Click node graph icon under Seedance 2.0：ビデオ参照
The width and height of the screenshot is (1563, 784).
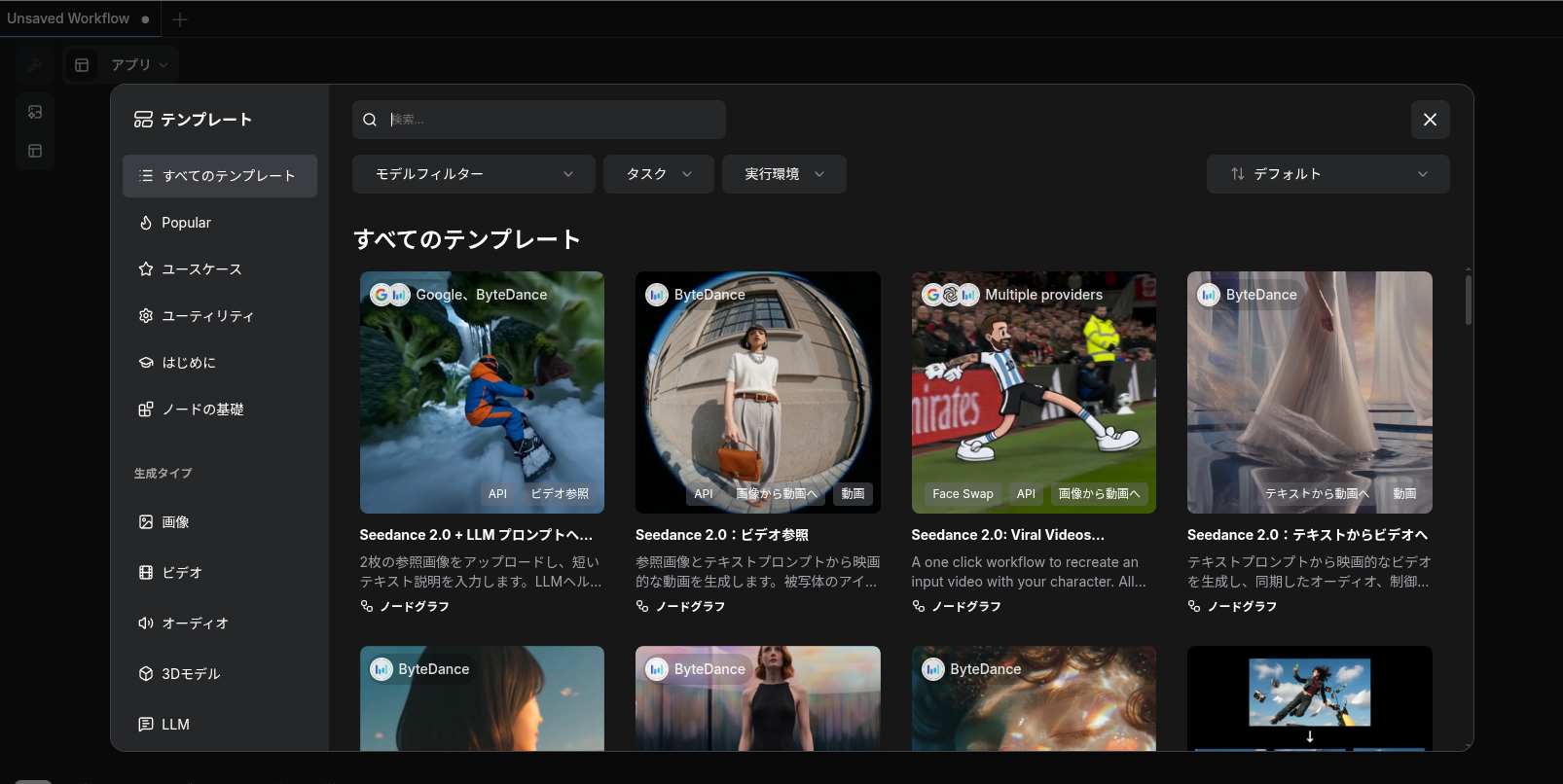pos(642,606)
